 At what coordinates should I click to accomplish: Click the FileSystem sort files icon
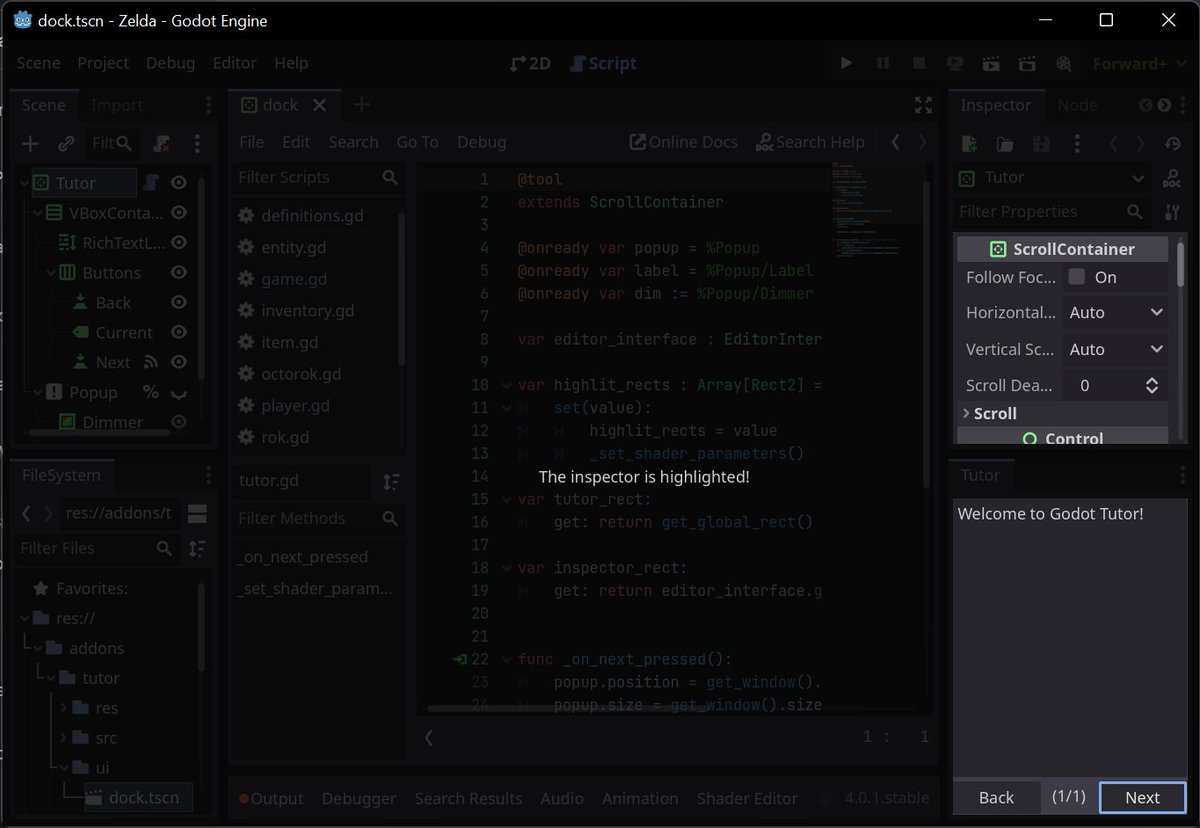(x=197, y=548)
